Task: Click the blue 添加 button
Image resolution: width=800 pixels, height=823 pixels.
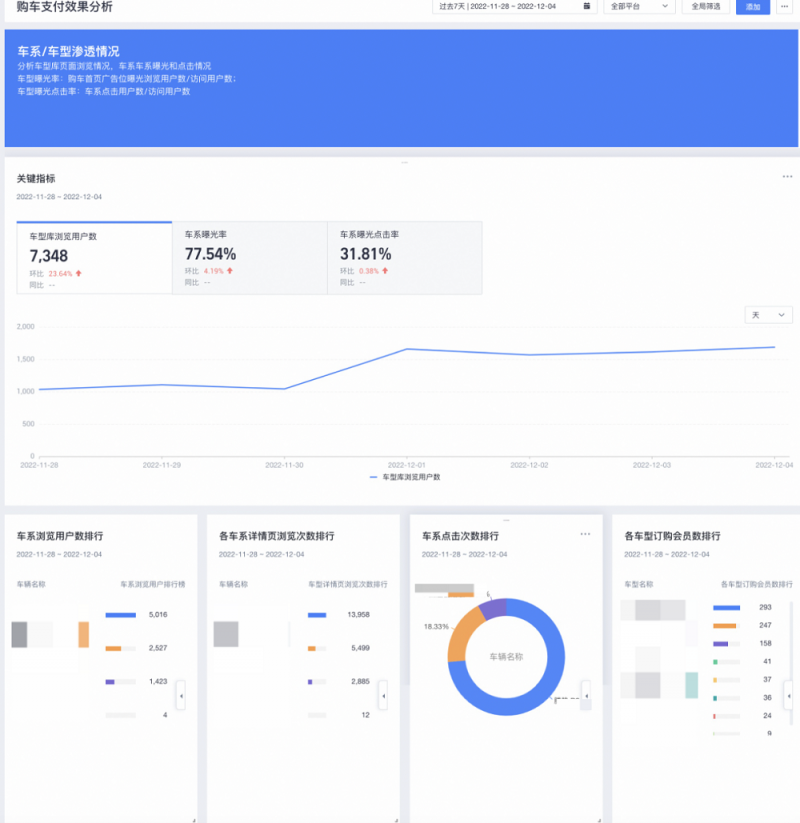Action: [x=753, y=6]
